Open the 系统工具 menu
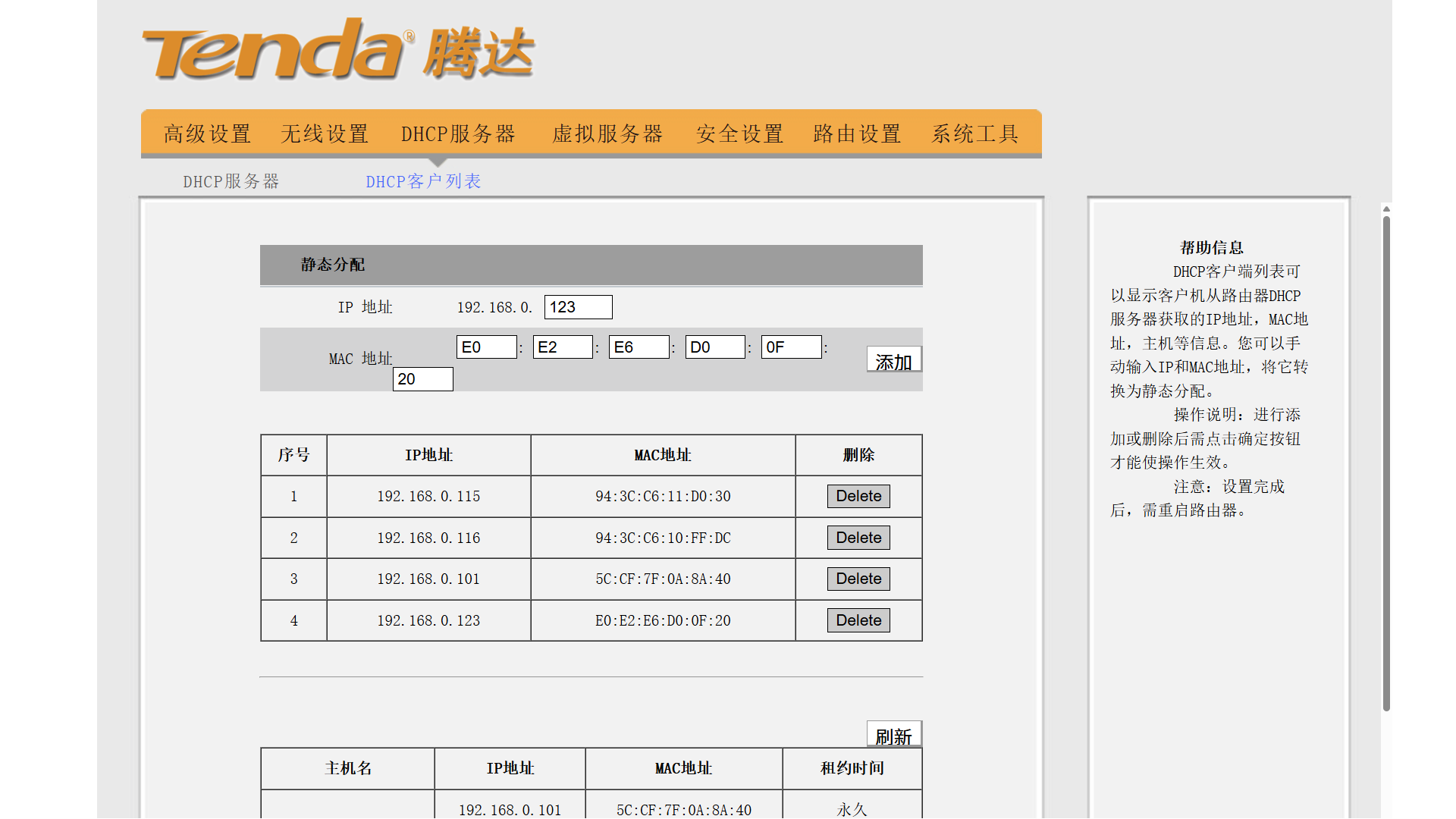 click(974, 134)
